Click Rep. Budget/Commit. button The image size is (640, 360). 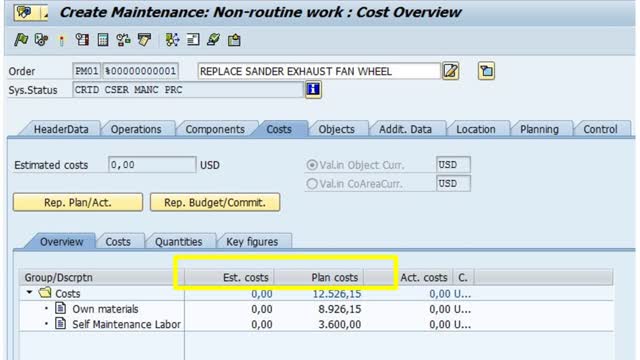click(x=215, y=202)
